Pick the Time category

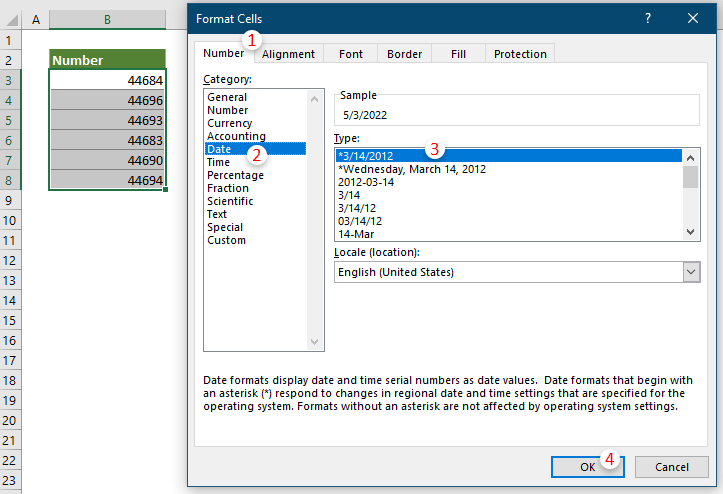pyautogui.click(x=218, y=162)
